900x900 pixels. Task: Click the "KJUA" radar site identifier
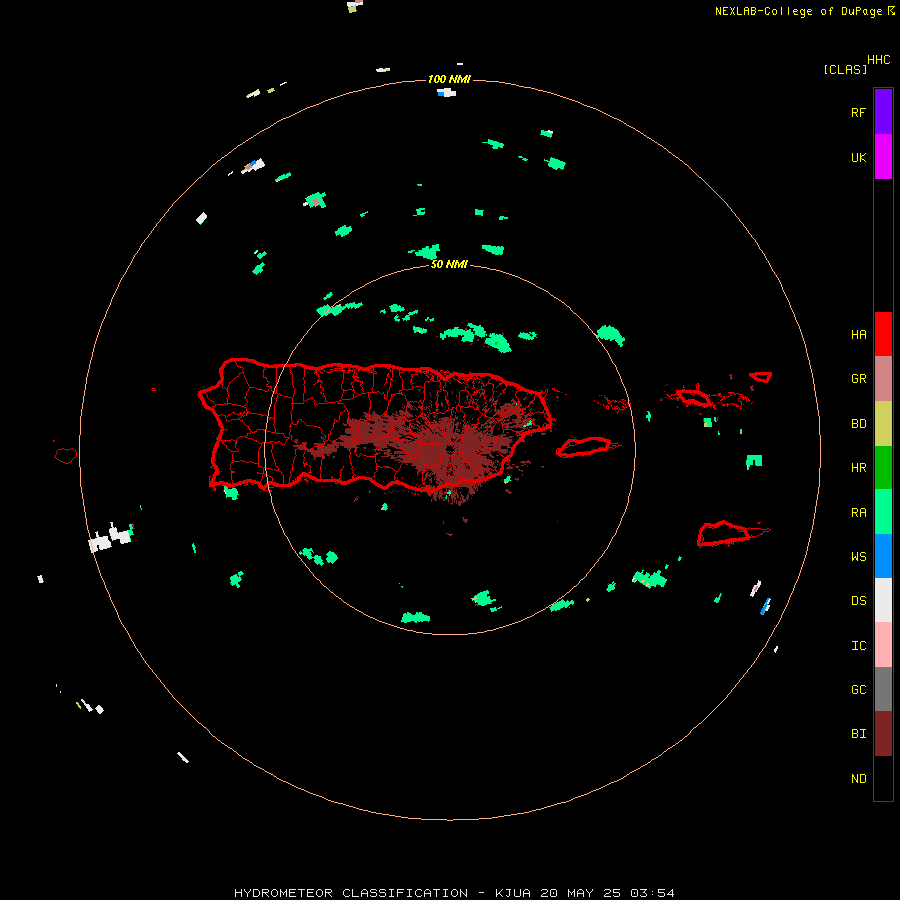(x=513, y=893)
